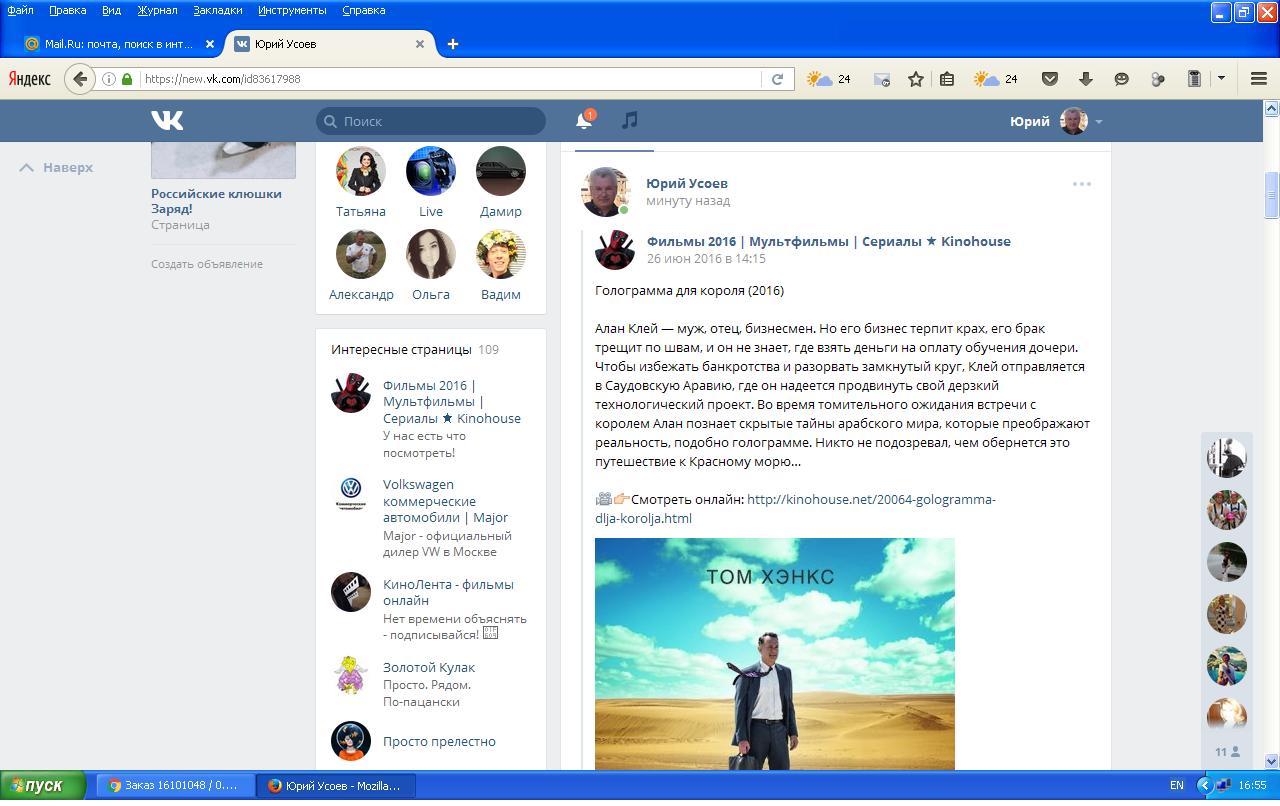Open the Volkswagen коммерческие автомобили page
Viewport: 1280px width, 806px height.
[445, 501]
